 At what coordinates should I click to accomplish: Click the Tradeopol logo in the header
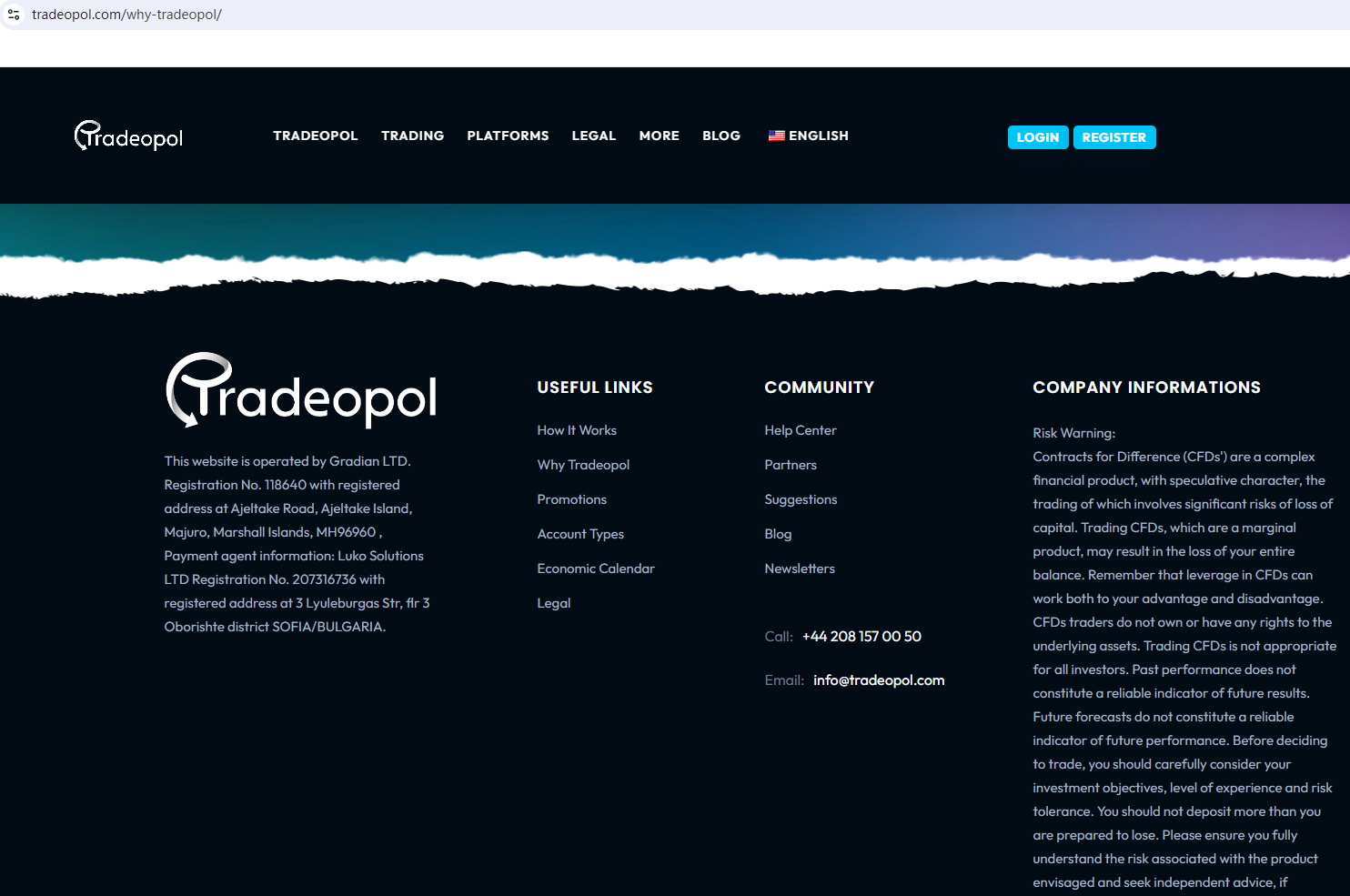[128, 136]
